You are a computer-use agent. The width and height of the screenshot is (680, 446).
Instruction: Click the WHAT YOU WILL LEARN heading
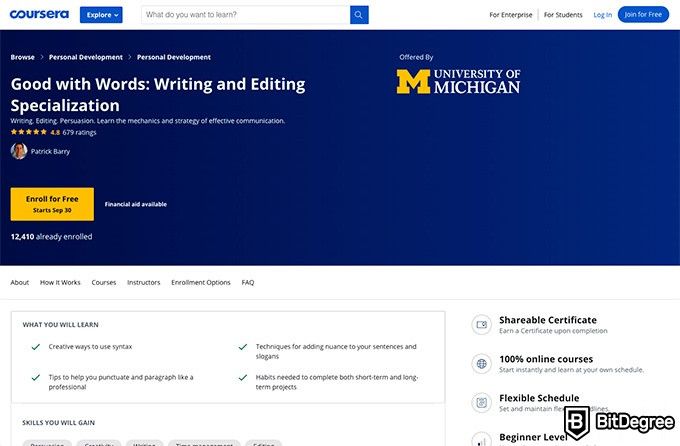point(60,325)
